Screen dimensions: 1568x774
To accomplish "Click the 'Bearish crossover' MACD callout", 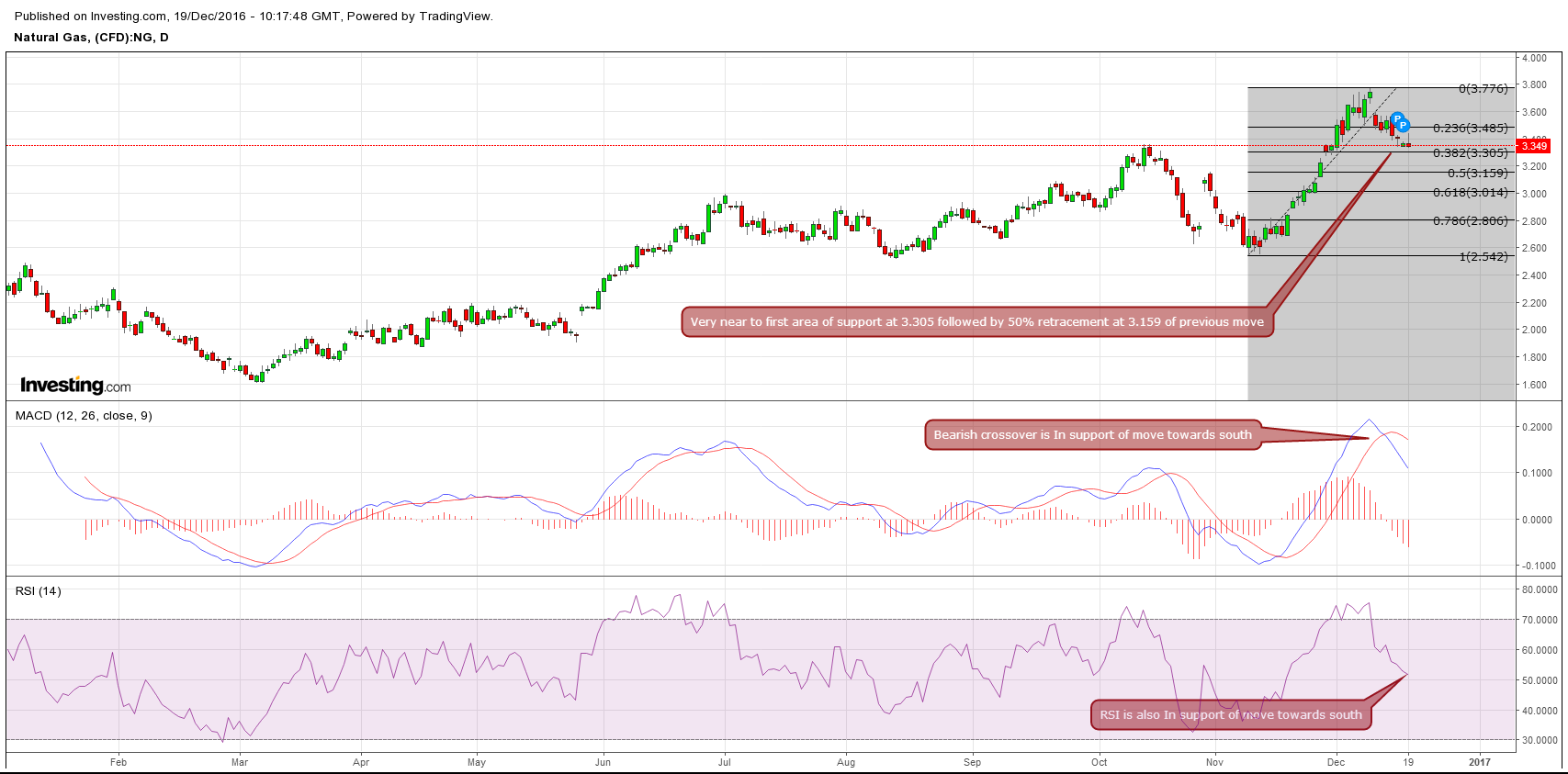I will pyautogui.click(x=1093, y=435).
